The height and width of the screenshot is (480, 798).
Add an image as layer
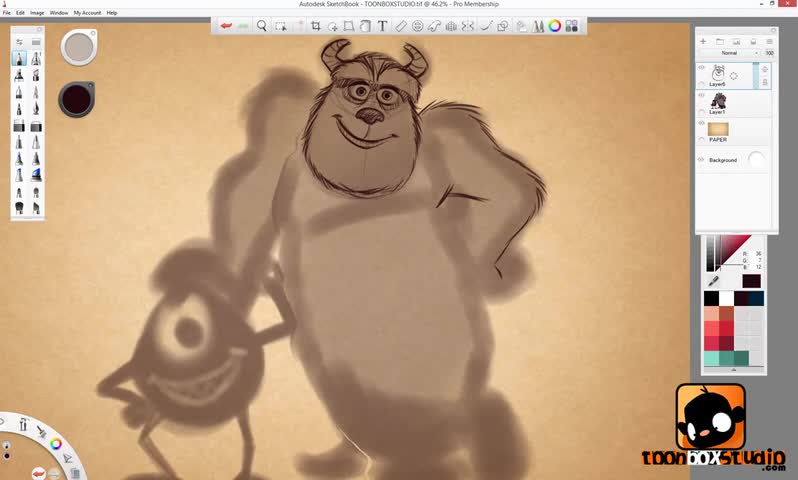(x=736, y=41)
